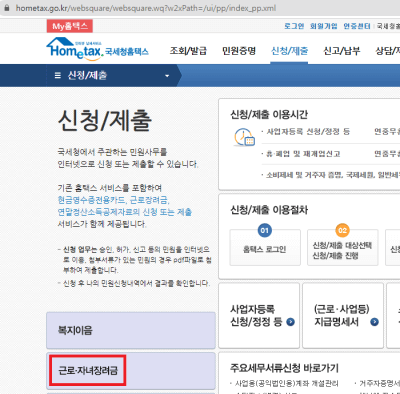The image size is (400, 394).
Task: Click the blue 01 step badge
Action: pos(265,230)
